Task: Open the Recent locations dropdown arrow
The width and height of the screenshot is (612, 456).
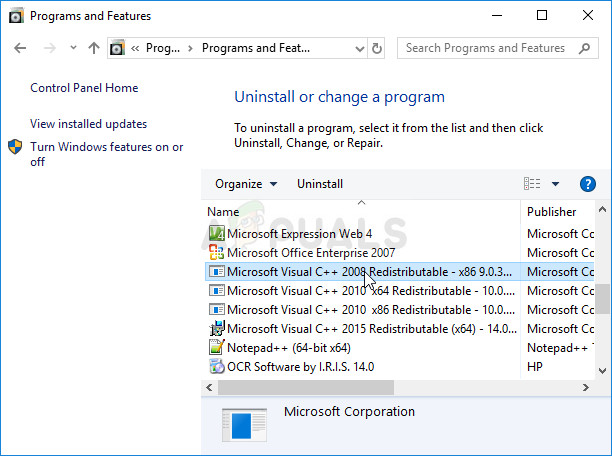Action: click(x=73, y=48)
